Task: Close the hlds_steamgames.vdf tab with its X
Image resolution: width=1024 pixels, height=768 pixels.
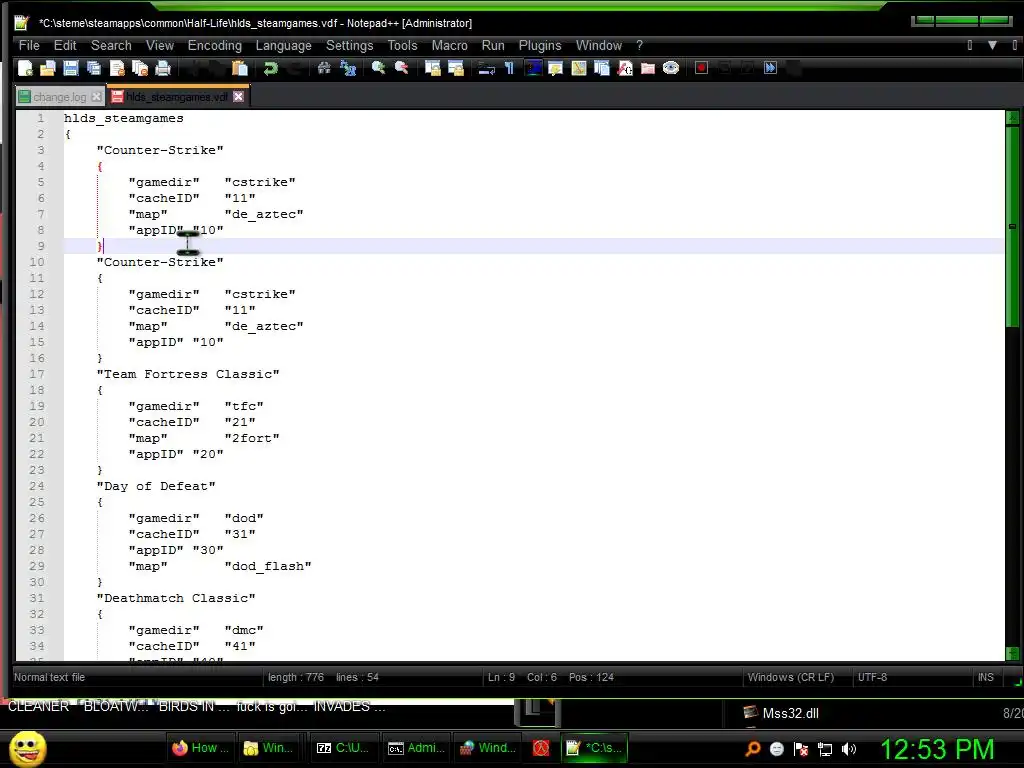Action: pyautogui.click(x=238, y=97)
